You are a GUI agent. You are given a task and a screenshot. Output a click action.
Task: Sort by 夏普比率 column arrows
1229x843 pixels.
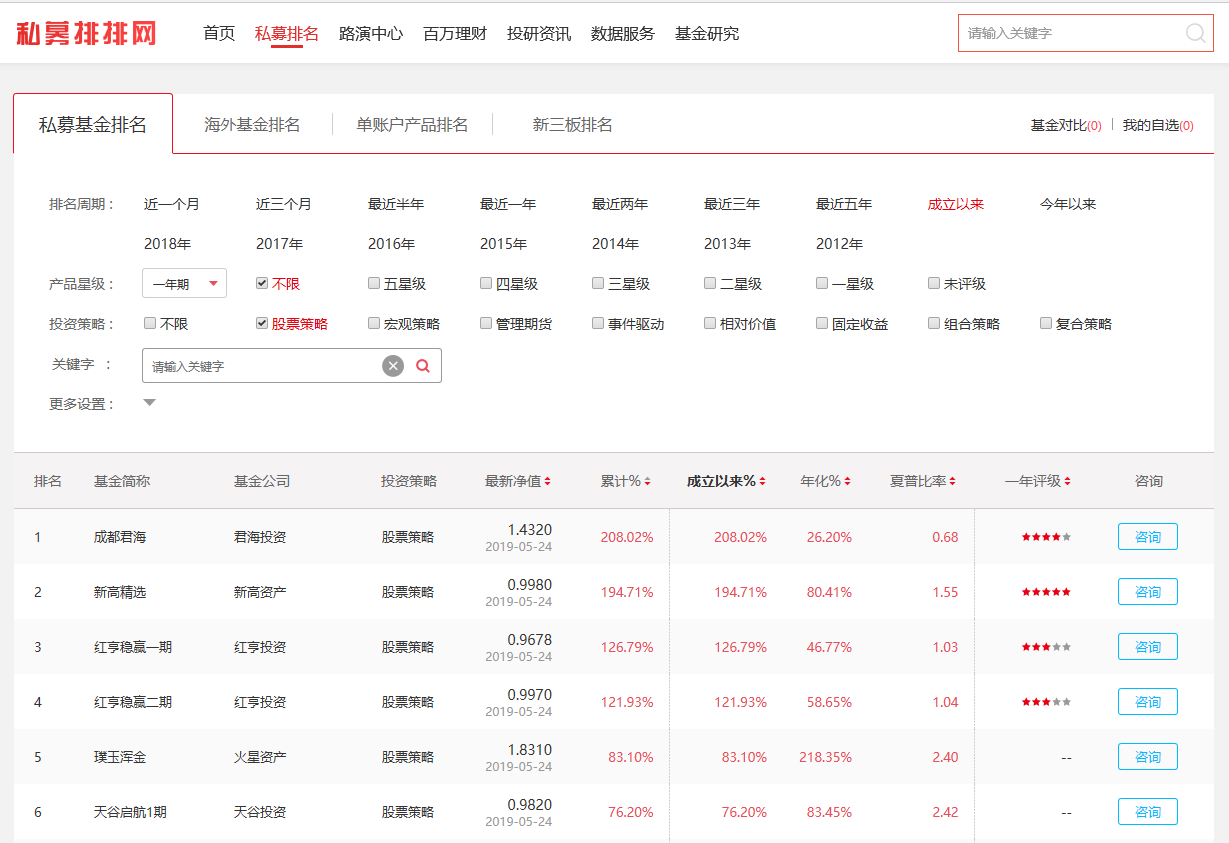pyautogui.click(x=952, y=481)
